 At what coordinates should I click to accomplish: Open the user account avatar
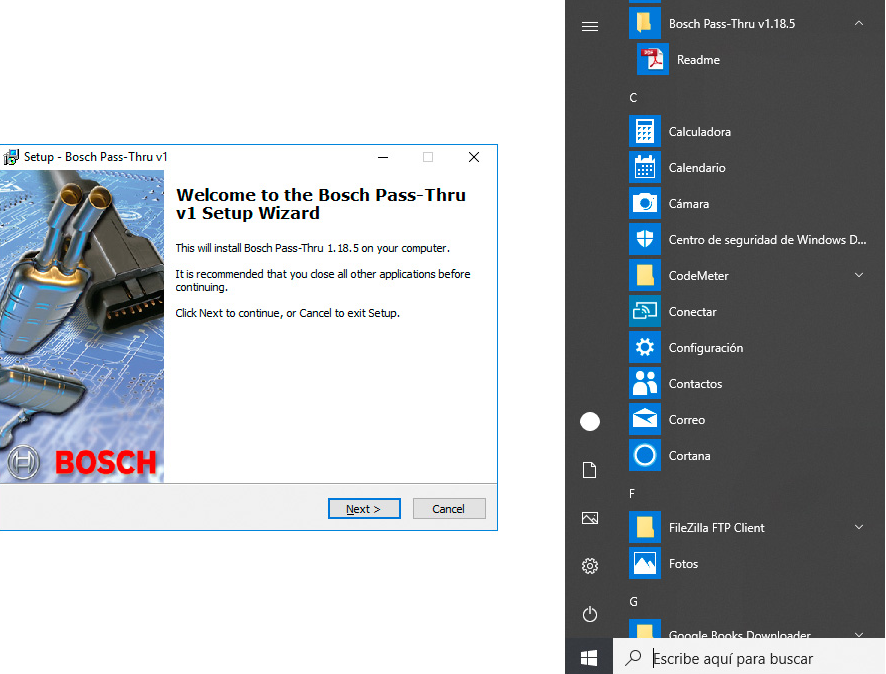point(590,421)
